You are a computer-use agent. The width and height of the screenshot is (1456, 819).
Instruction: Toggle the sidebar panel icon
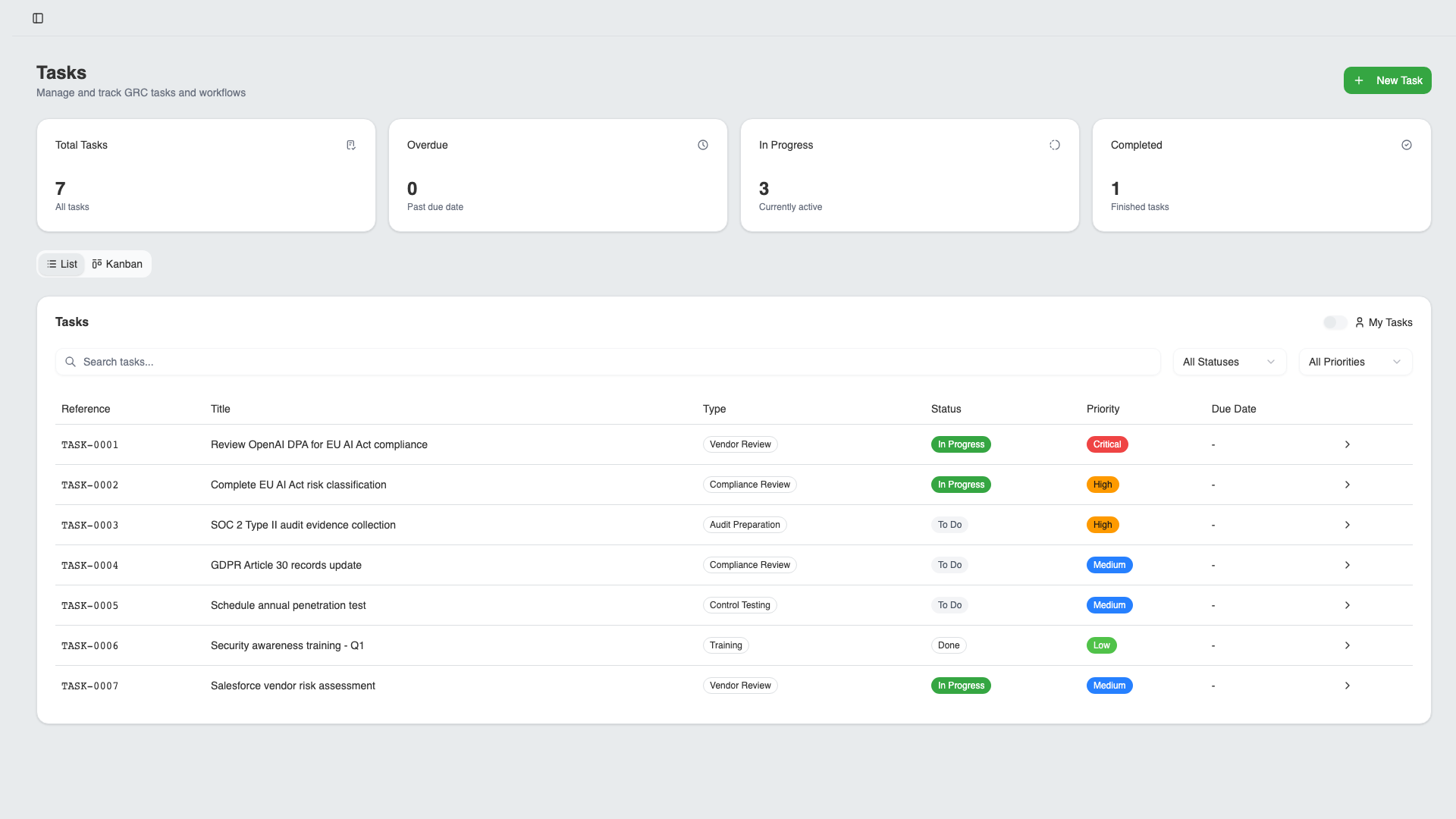coord(38,18)
